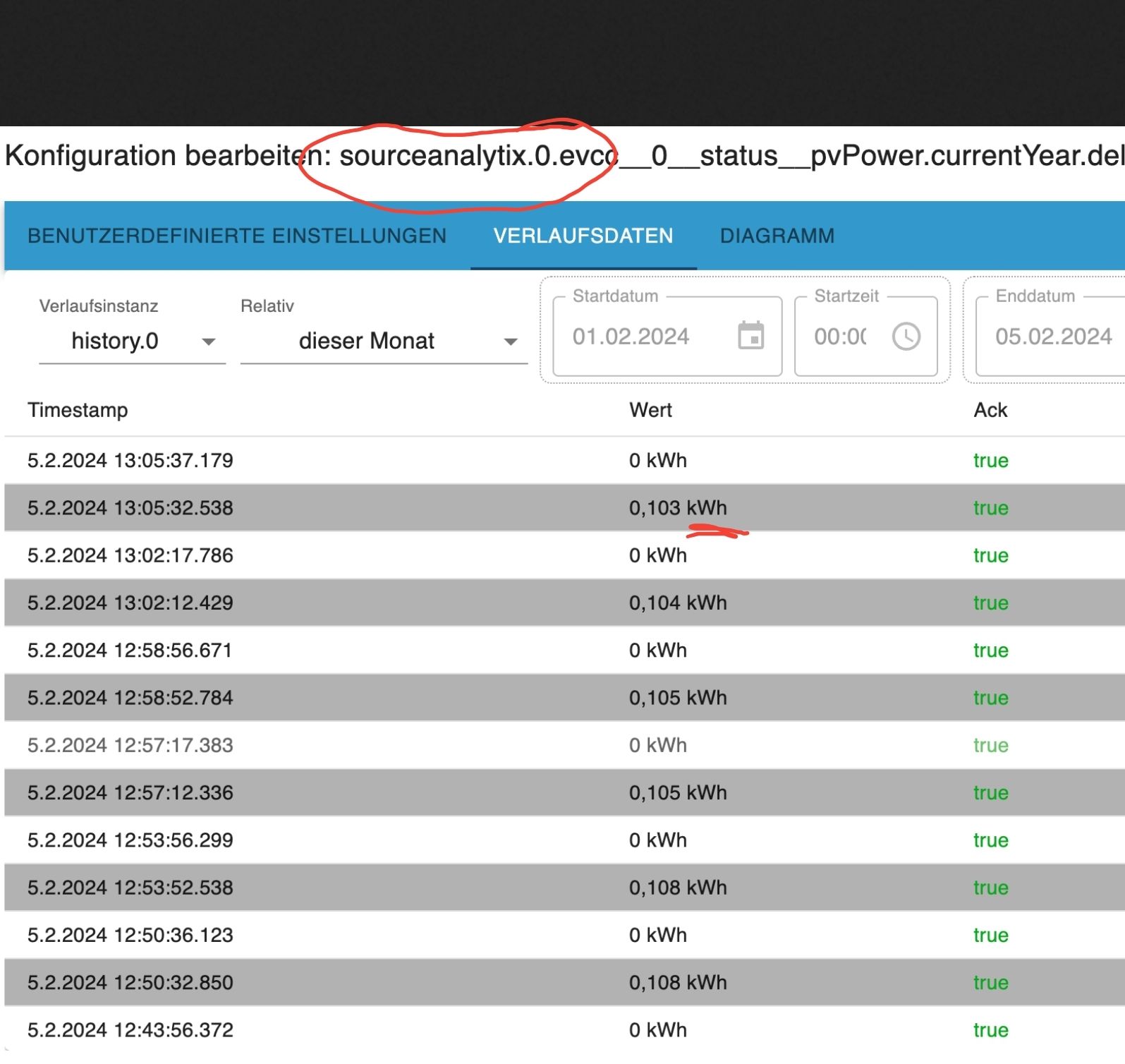The width and height of the screenshot is (1125, 1064).
Task: Click the 0,103 kWh value
Action: (x=678, y=508)
